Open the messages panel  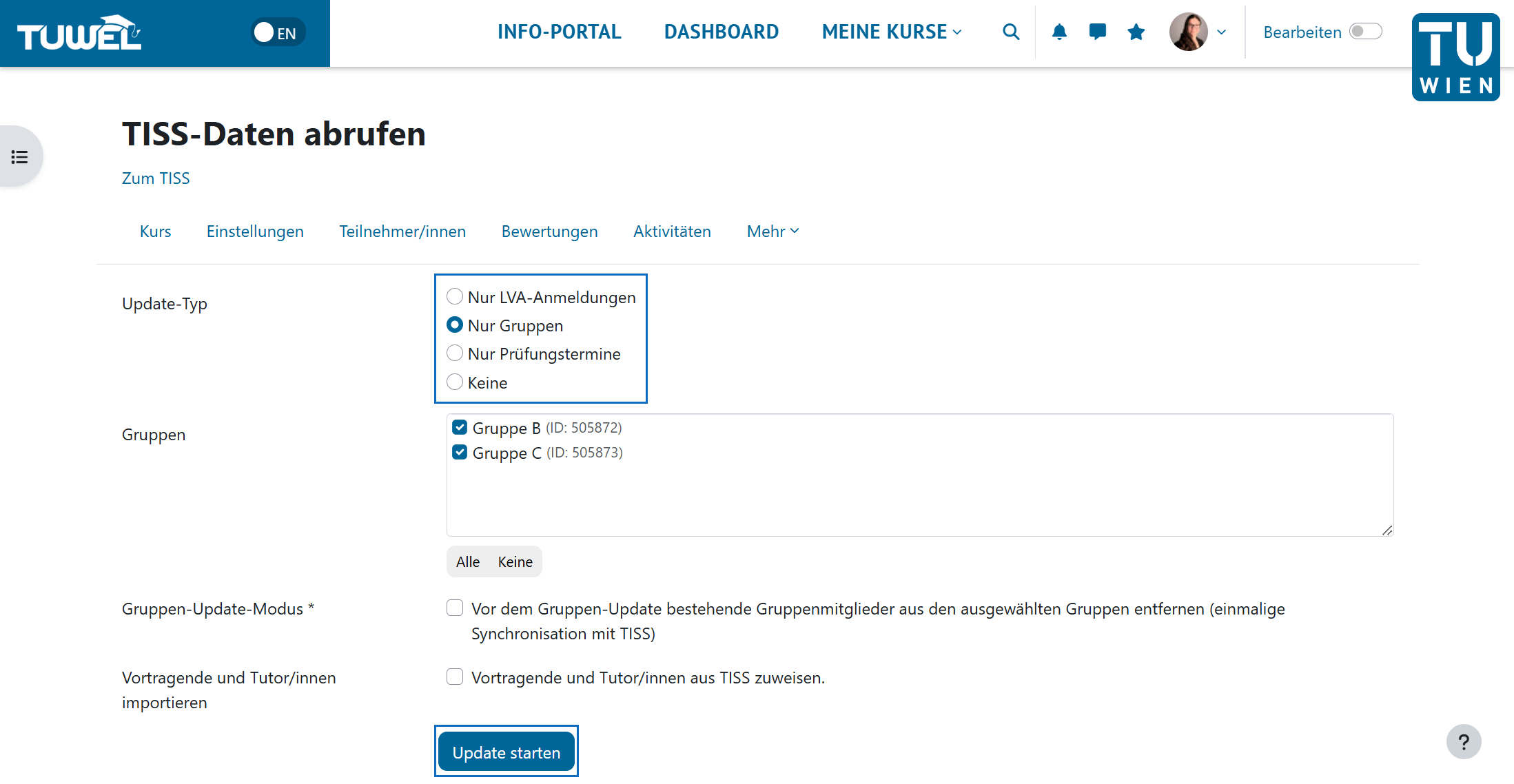(1097, 32)
